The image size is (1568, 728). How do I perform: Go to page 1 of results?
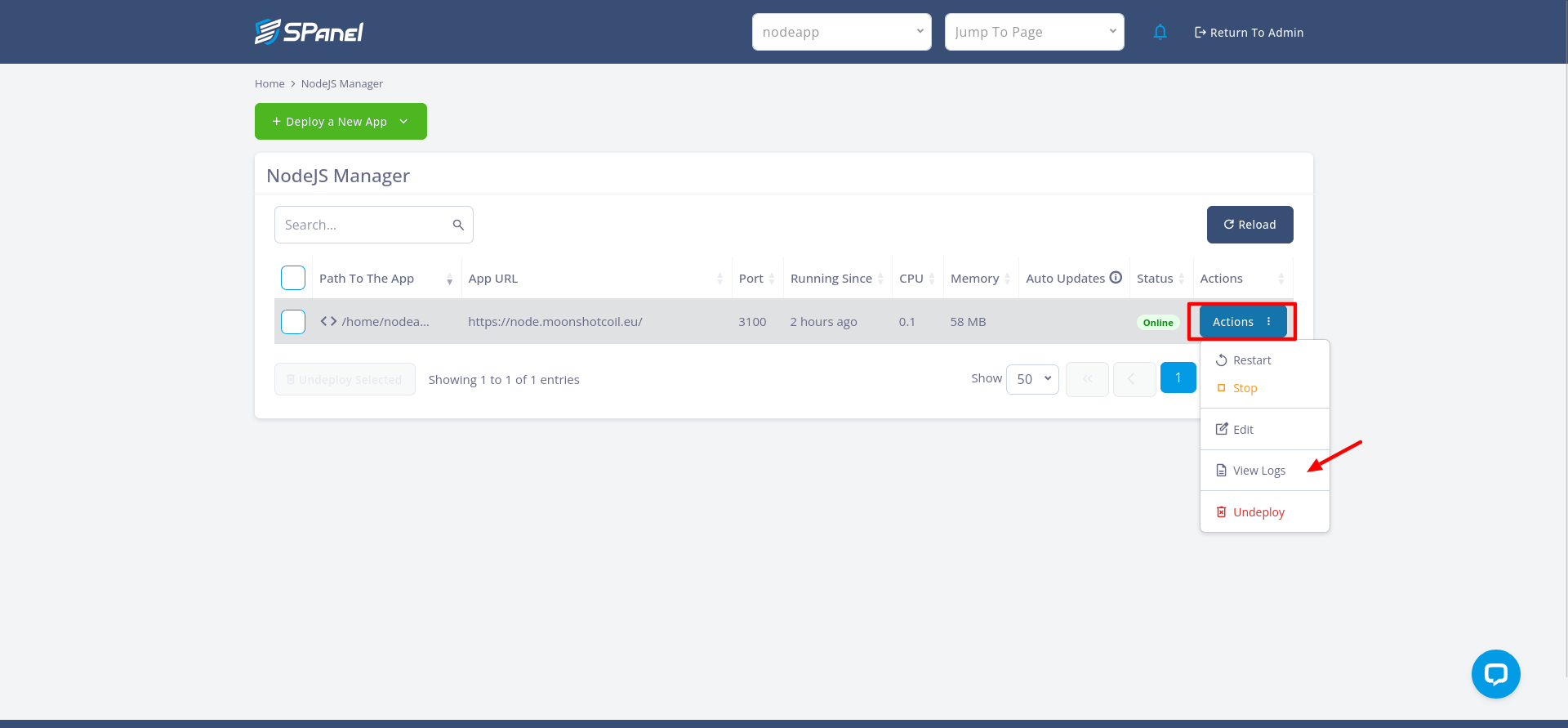(1178, 377)
